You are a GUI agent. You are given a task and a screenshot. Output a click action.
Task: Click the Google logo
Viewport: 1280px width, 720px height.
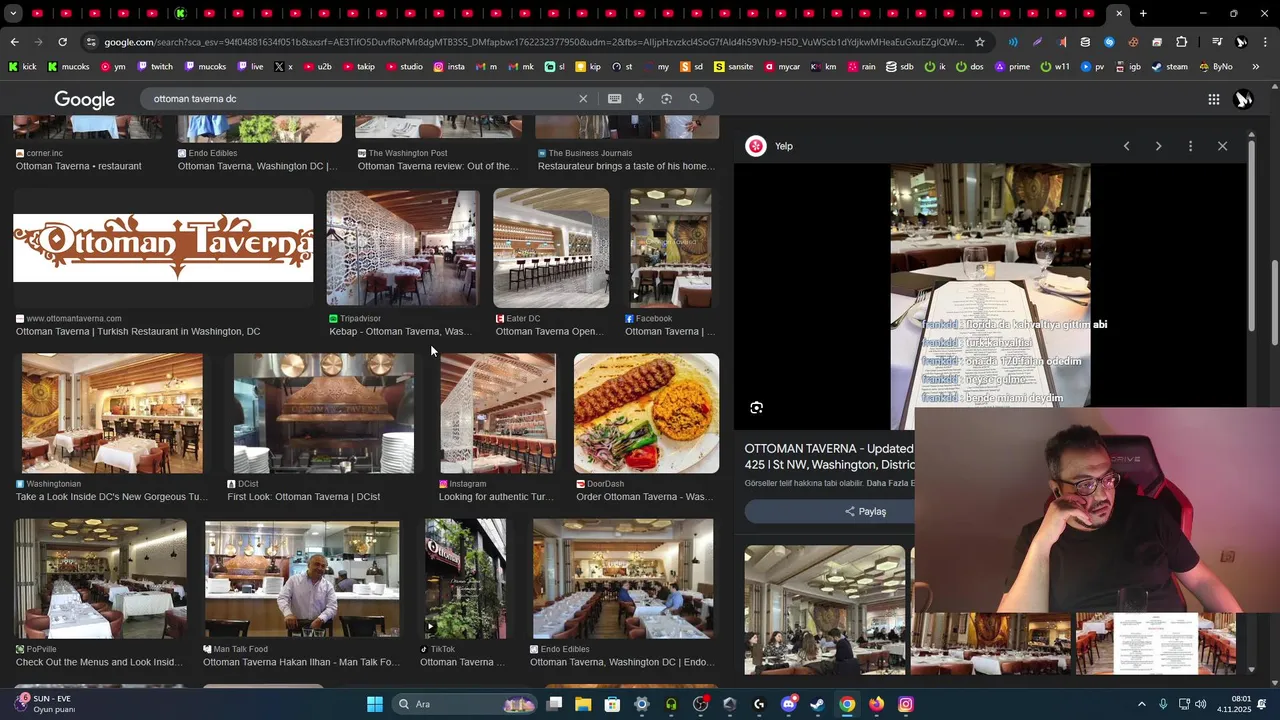coord(84,100)
